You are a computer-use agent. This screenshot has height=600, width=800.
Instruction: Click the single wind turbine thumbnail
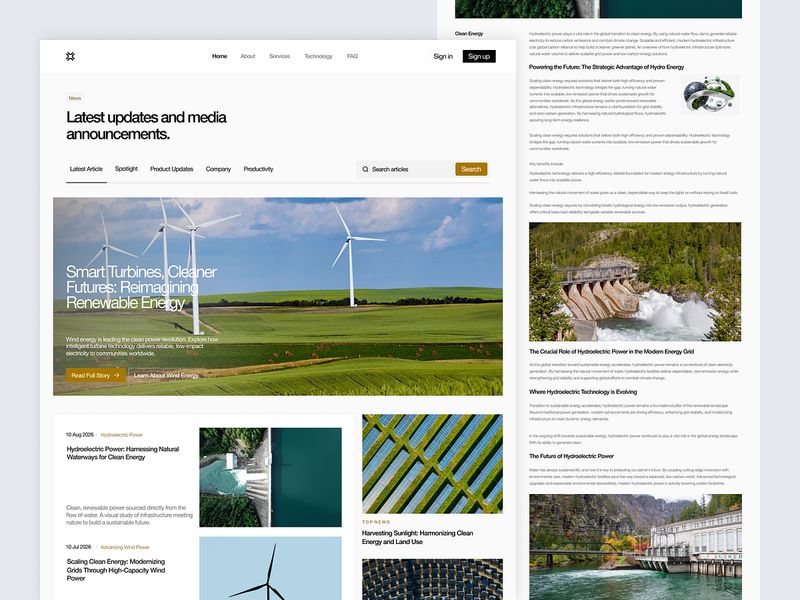pyautogui.click(x=270, y=568)
